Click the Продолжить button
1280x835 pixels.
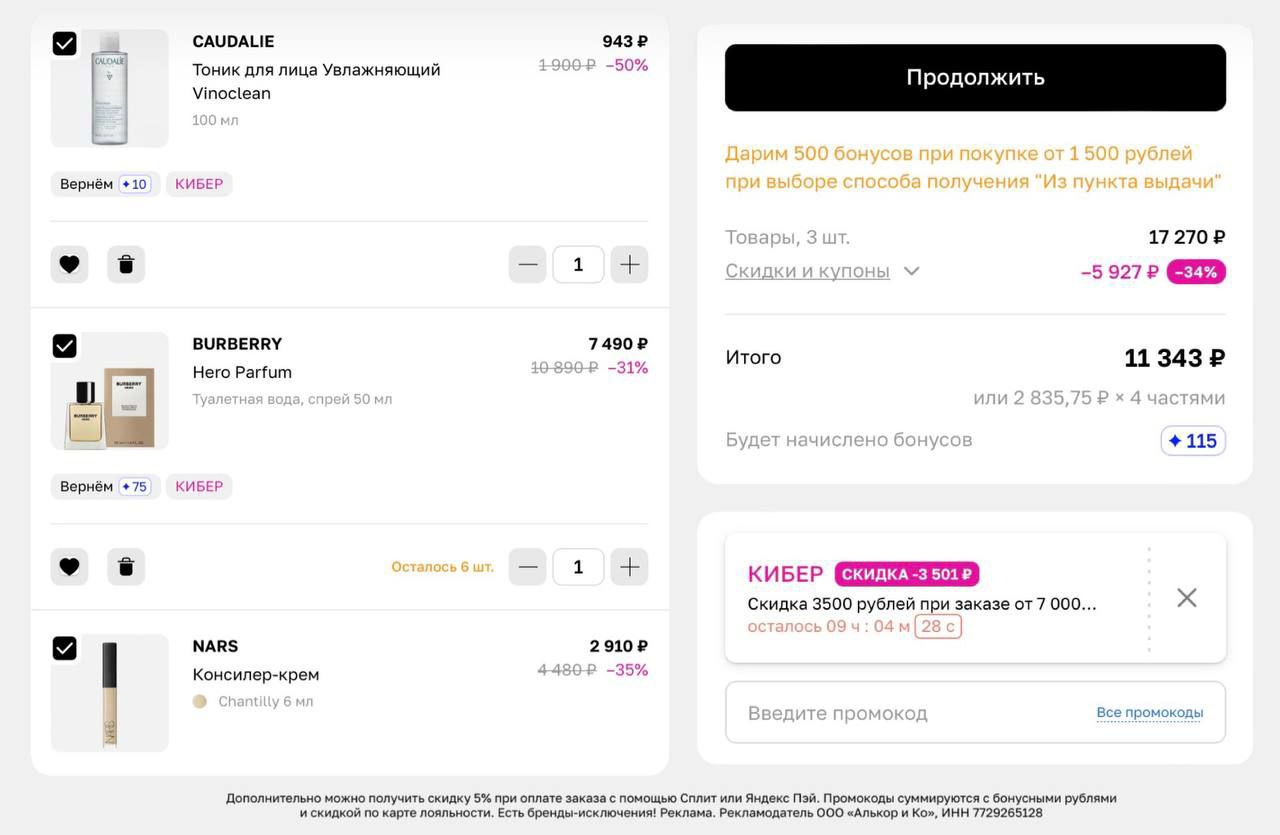pyautogui.click(x=975, y=78)
